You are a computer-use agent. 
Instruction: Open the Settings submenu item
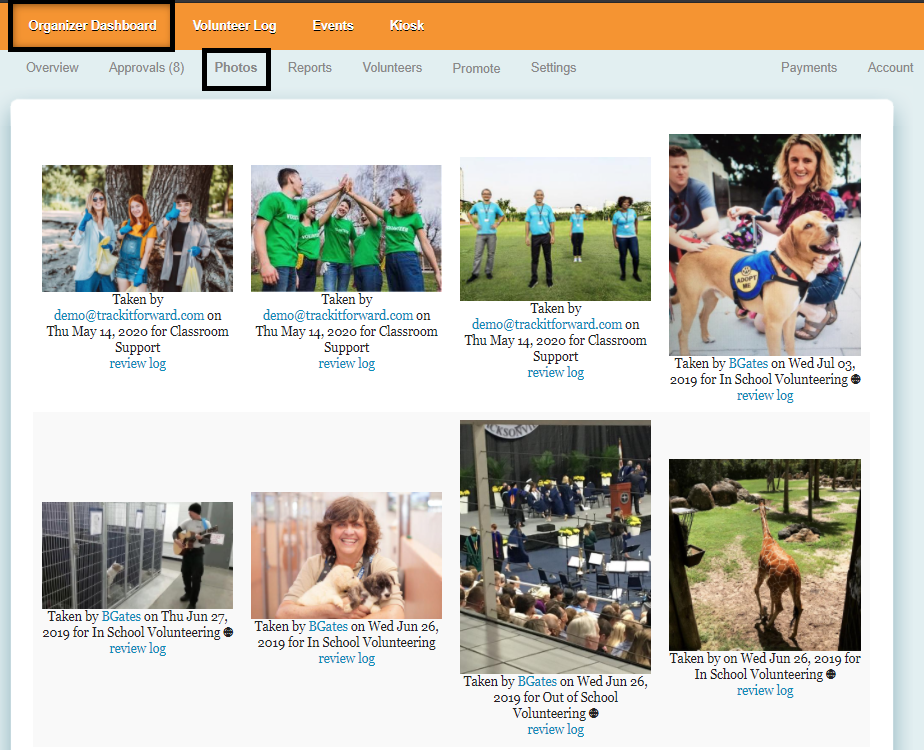point(553,68)
